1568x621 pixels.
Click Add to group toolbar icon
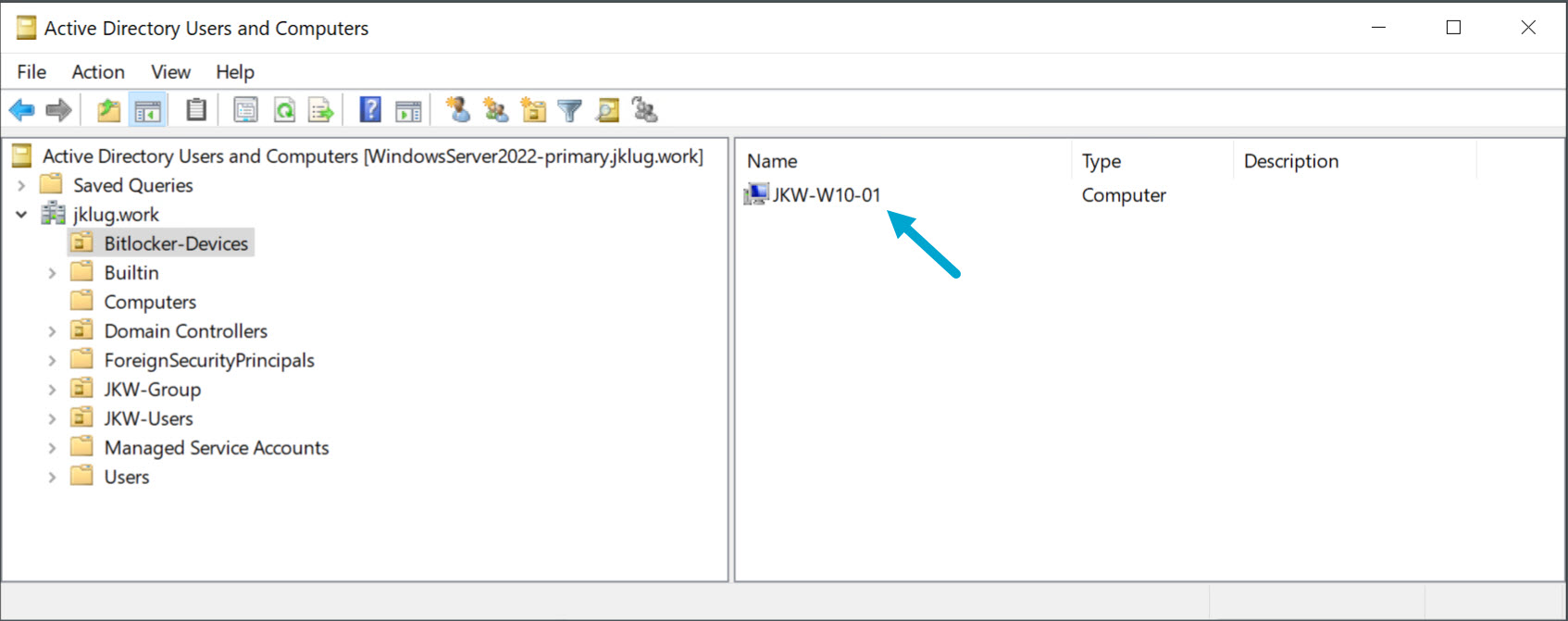644,110
